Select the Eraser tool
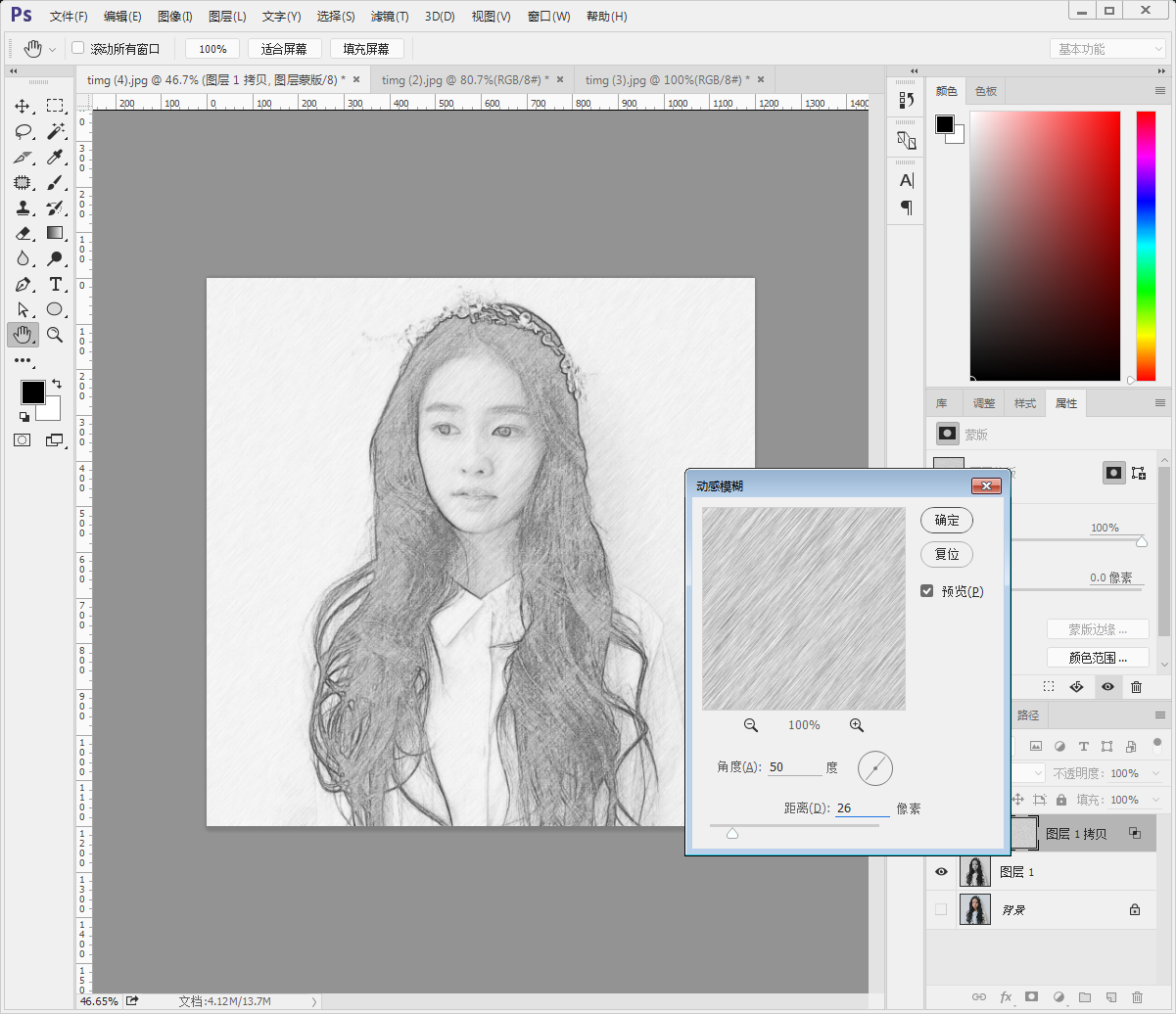This screenshot has width=1176, height=1014. pos(23,233)
